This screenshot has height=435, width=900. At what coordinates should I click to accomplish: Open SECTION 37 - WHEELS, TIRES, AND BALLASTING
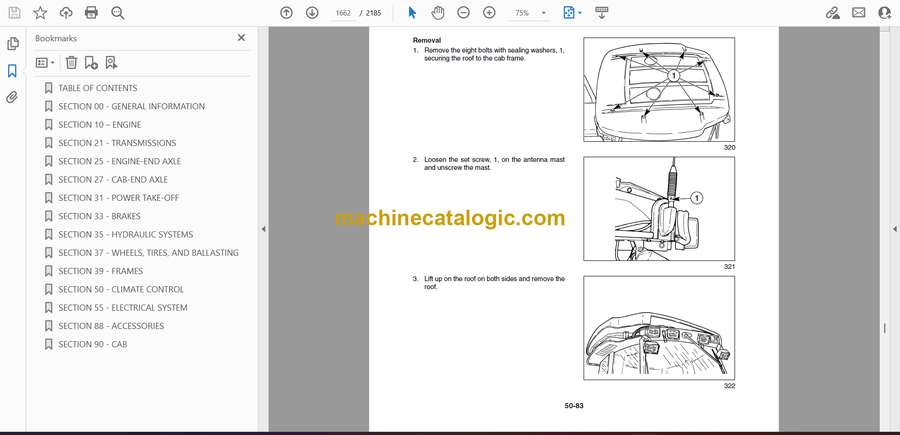(148, 253)
